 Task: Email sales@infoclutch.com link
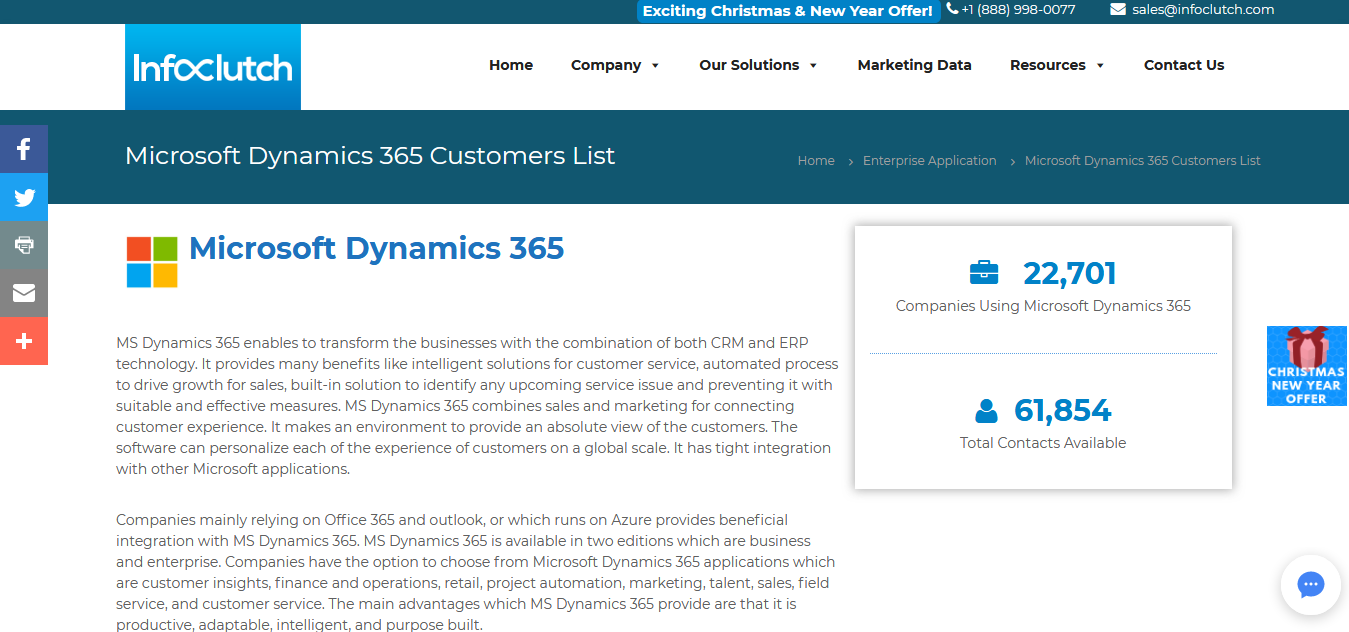pyautogui.click(x=1203, y=9)
